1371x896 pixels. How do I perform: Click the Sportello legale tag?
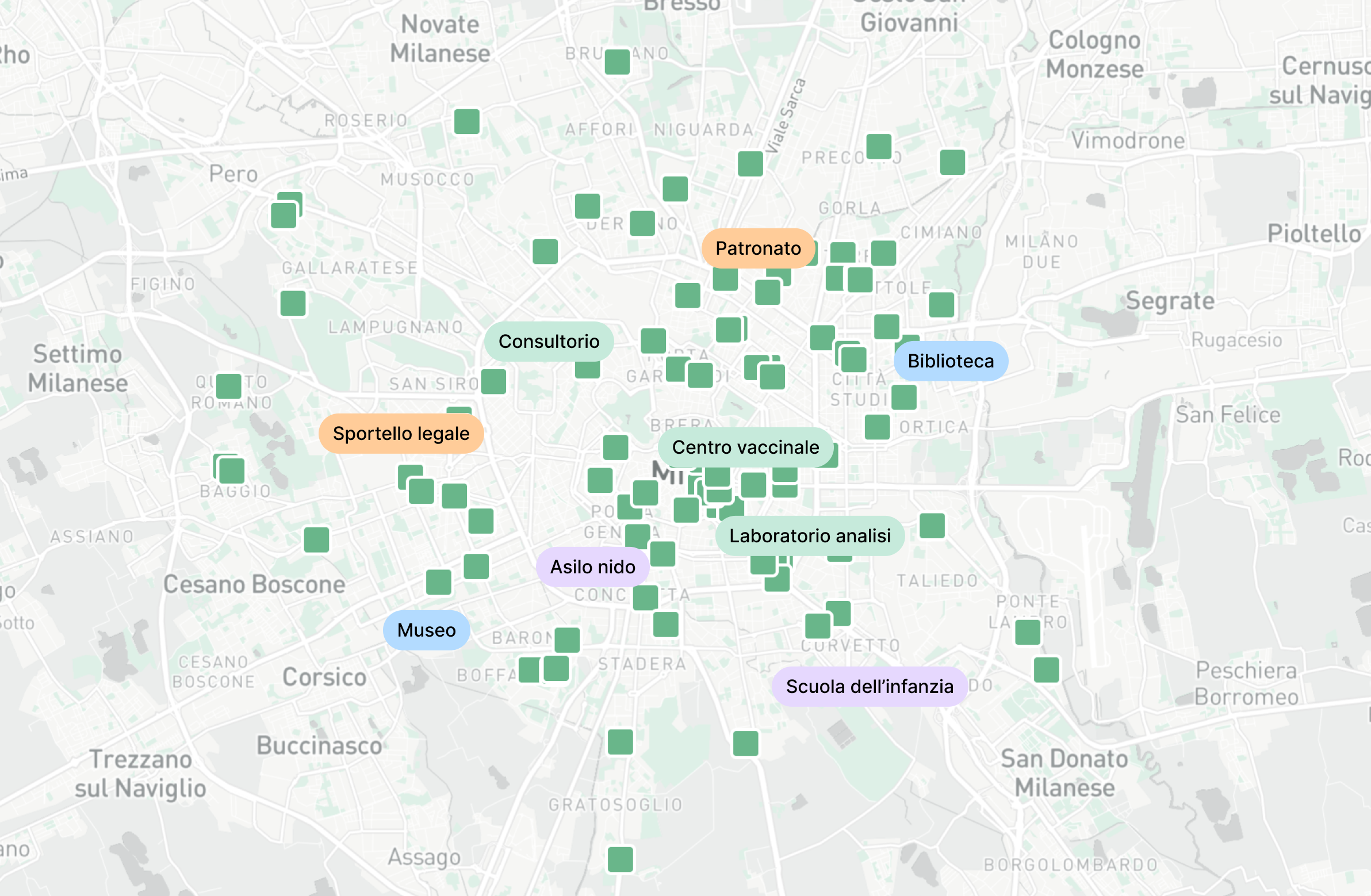(x=401, y=434)
